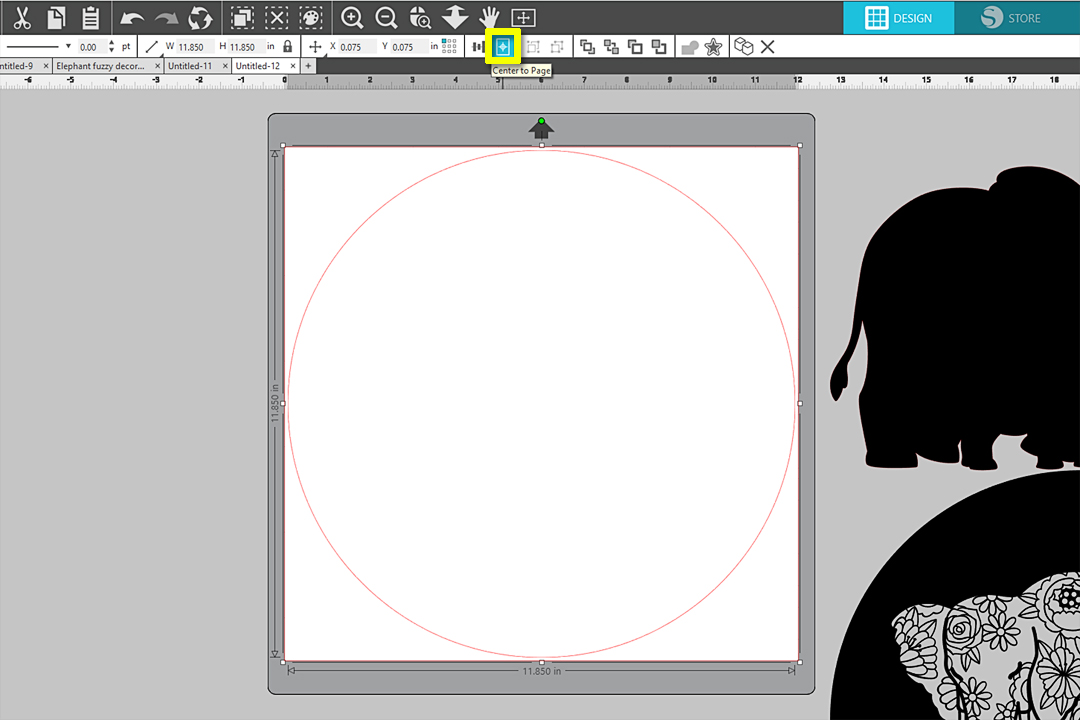Click the H height field
The height and width of the screenshot is (720, 1080).
[245, 47]
